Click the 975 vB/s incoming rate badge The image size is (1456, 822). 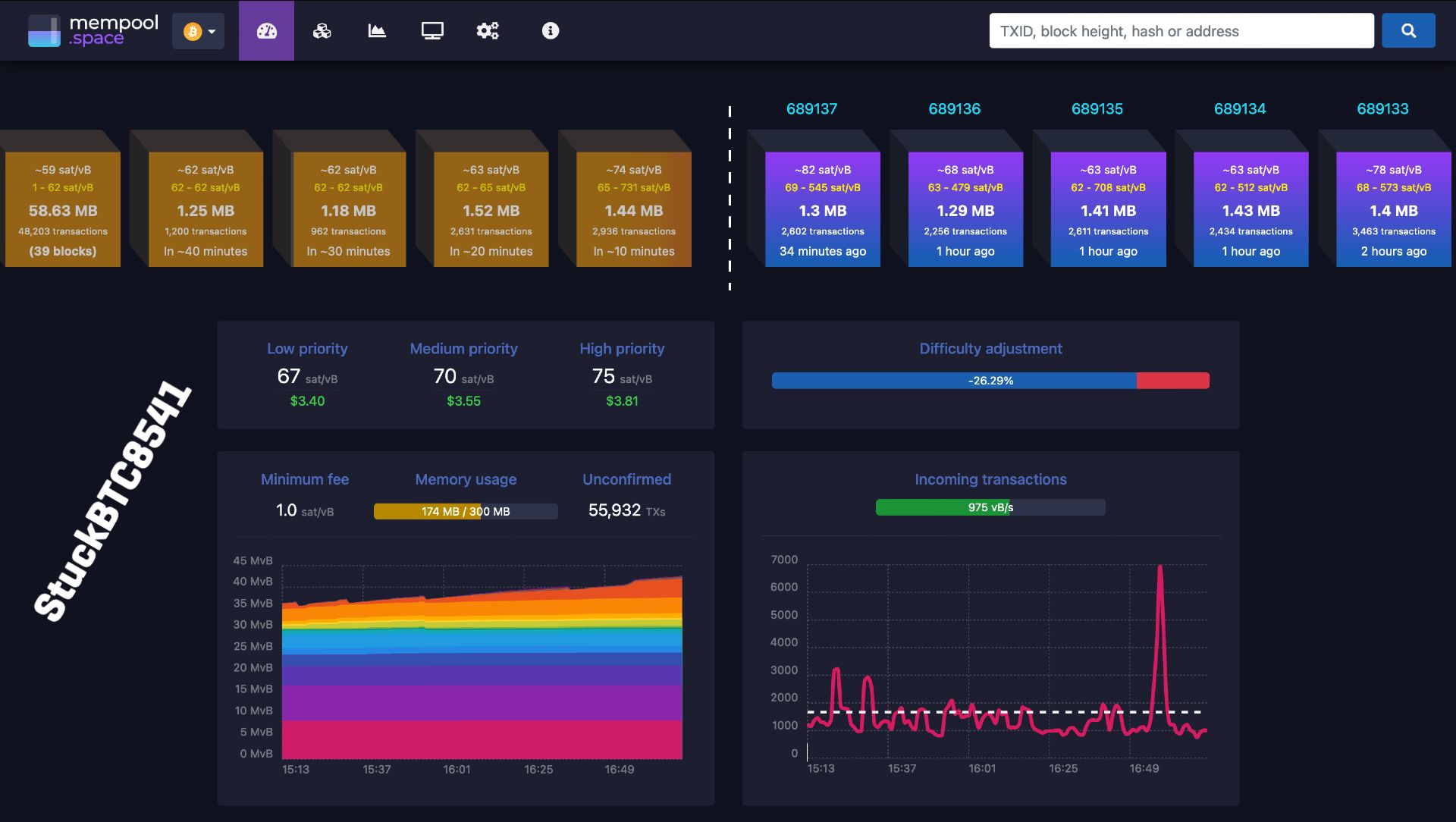click(990, 506)
